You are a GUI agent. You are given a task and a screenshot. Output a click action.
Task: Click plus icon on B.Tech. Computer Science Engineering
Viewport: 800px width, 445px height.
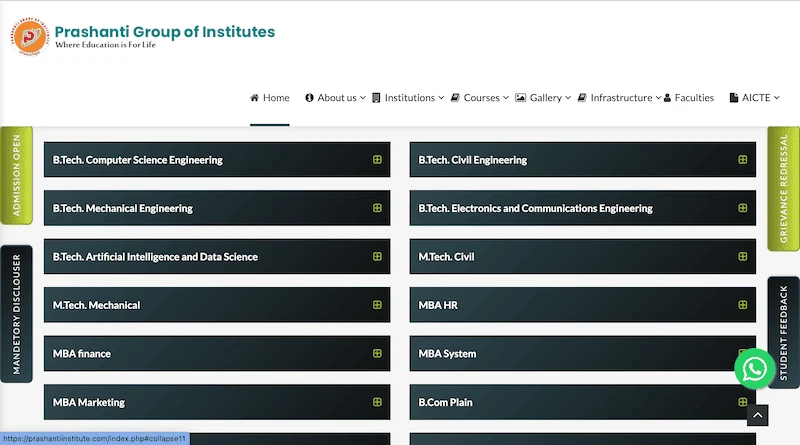tap(377, 160)
